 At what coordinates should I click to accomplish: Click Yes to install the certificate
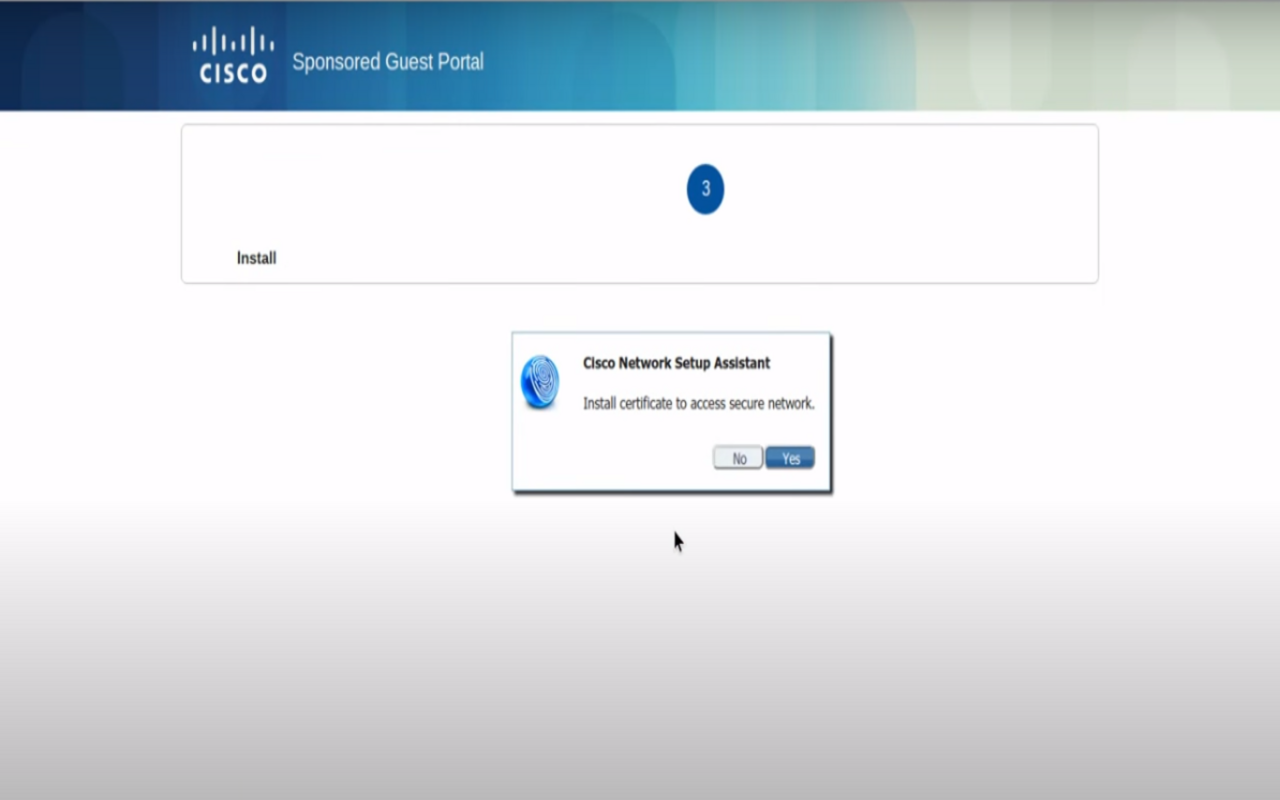790,458
